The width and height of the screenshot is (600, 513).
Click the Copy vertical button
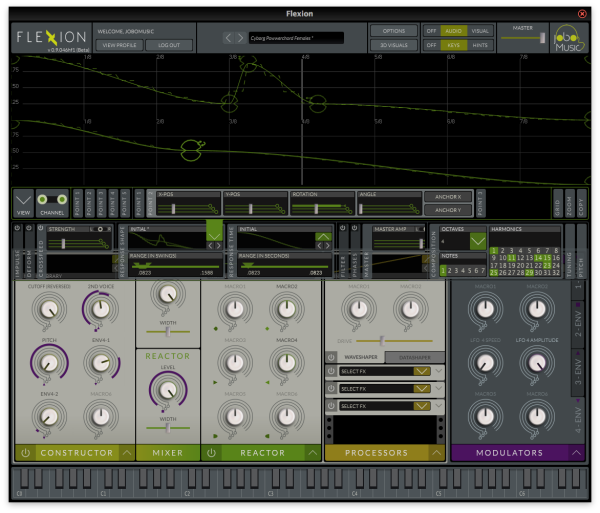582,204
